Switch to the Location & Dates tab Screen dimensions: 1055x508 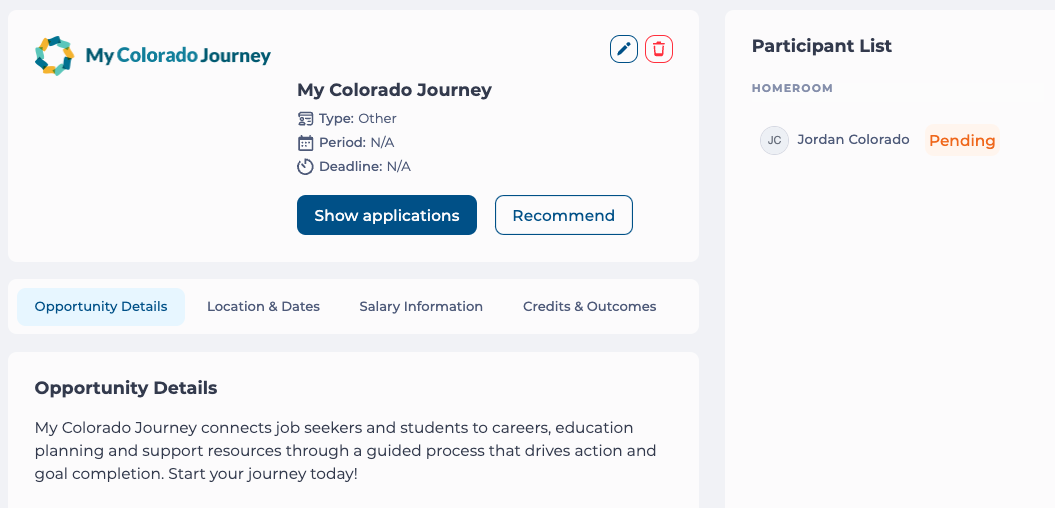click(x=263, y=307)
